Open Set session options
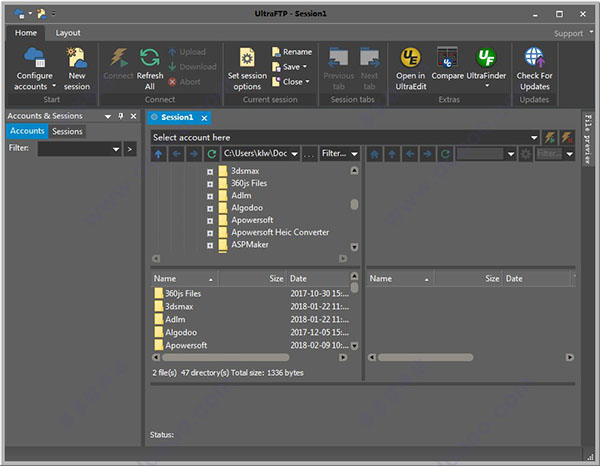 pyautogui.click(x=247, y=69)
